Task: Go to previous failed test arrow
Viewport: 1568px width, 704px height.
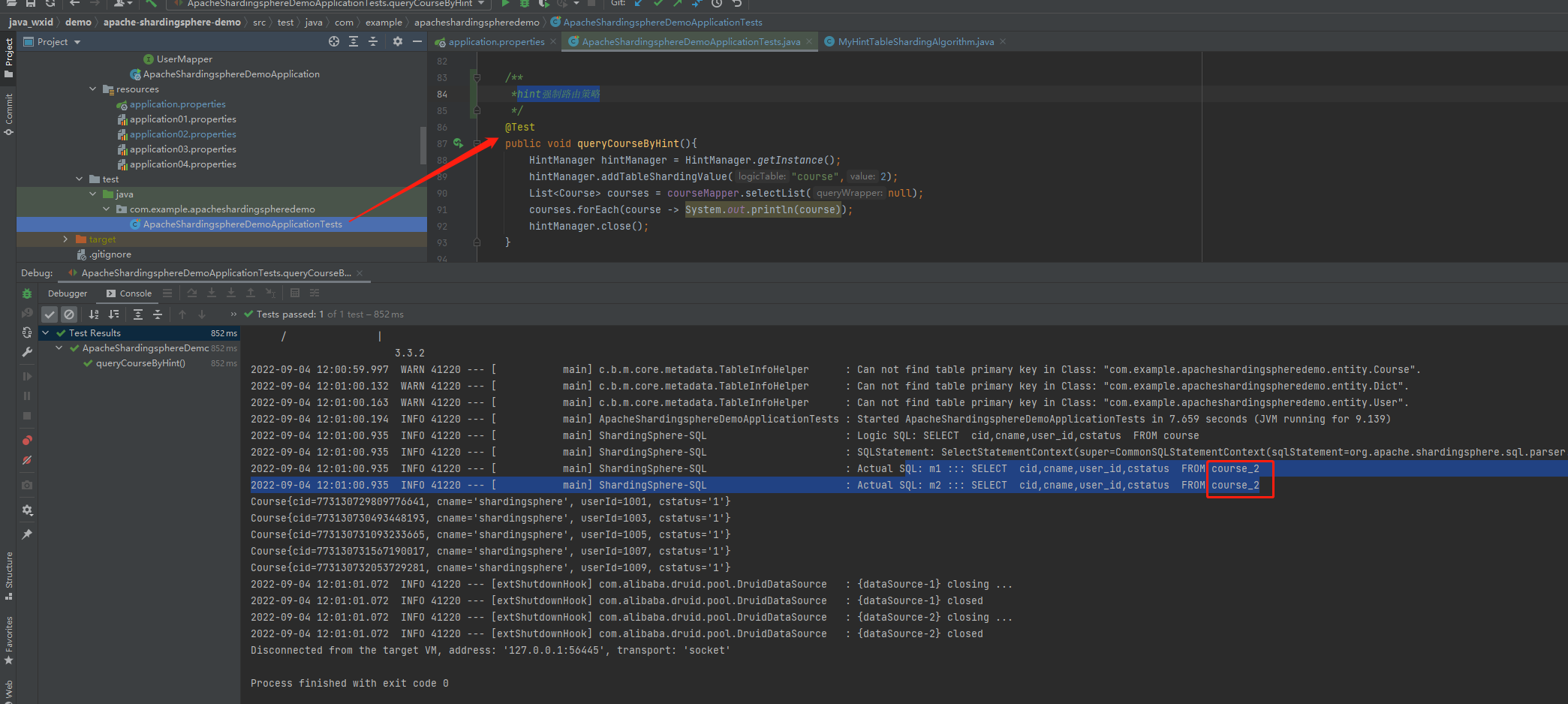Action: coord(182,314)
